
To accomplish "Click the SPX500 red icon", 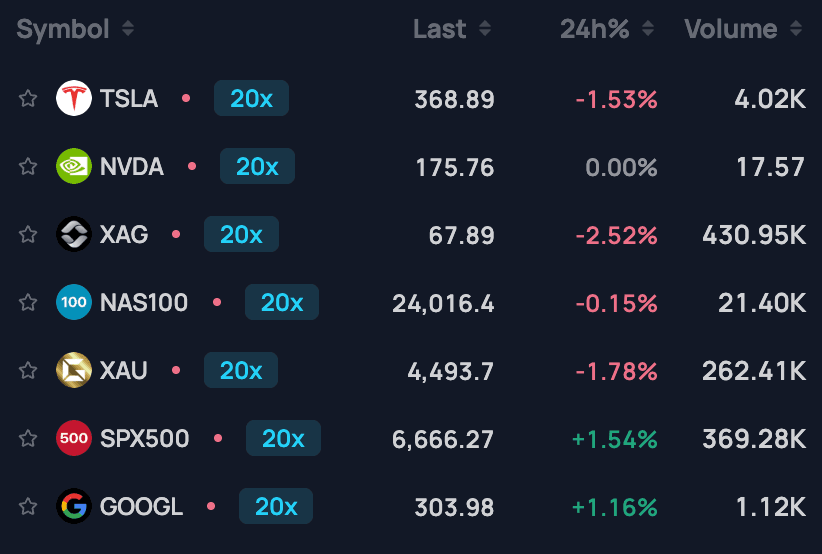I will 74,439.
